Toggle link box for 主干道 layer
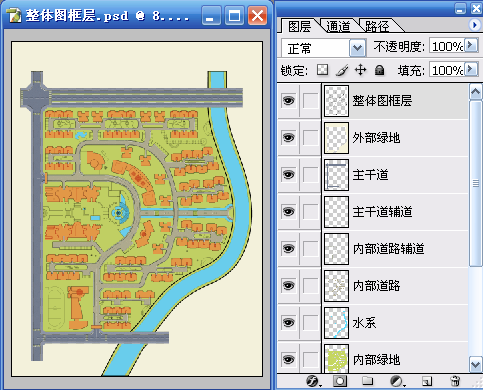Viewport: 483px width, 390px height. (x=311, y=174)
